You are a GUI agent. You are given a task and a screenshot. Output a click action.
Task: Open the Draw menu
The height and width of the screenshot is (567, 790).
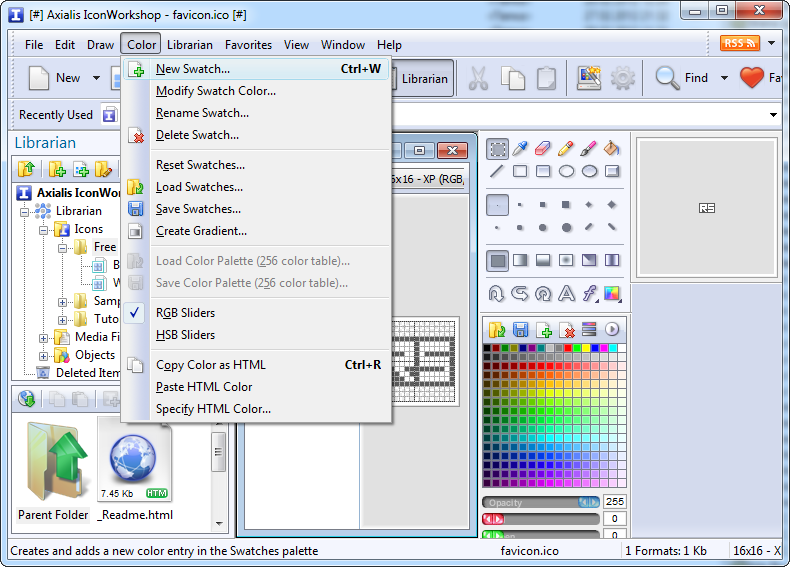tap(100, 45)
